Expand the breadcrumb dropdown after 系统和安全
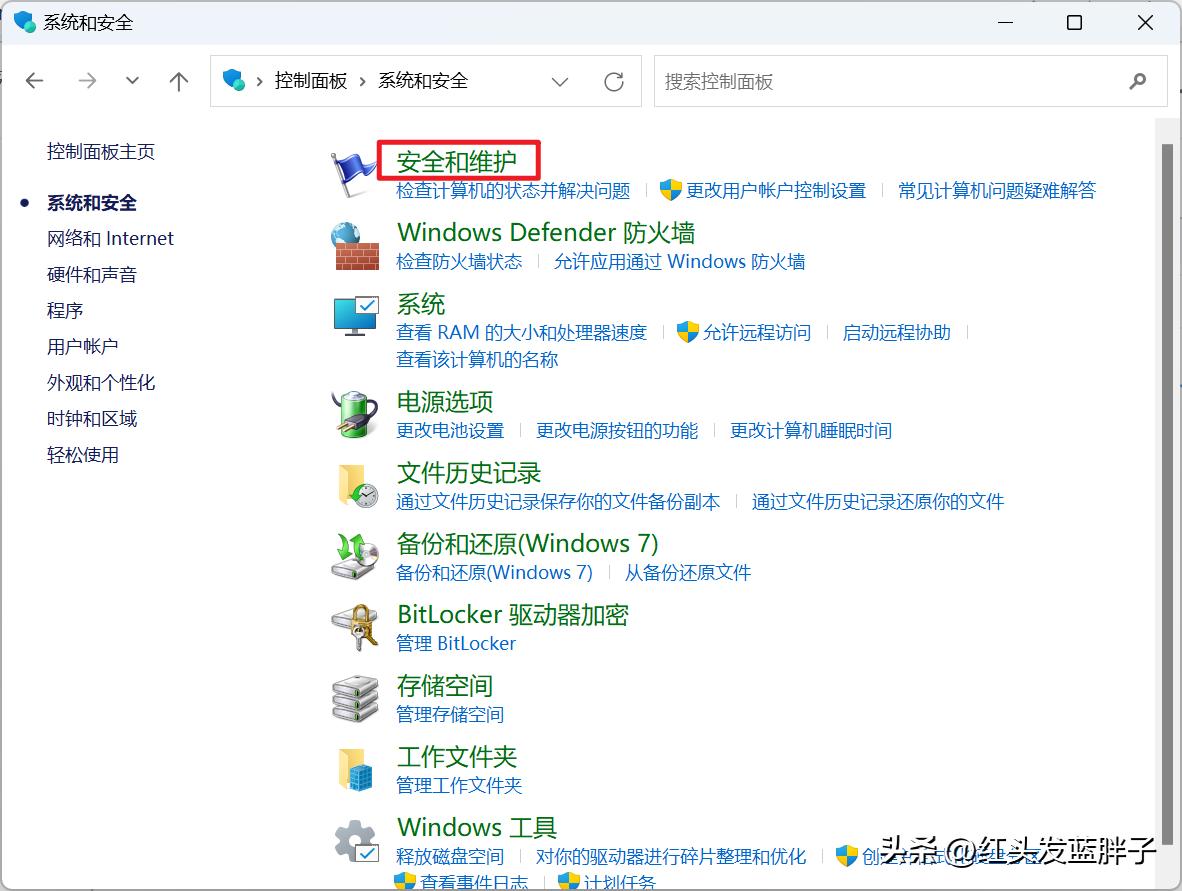The image size is (1182, 891). point(560,82)
